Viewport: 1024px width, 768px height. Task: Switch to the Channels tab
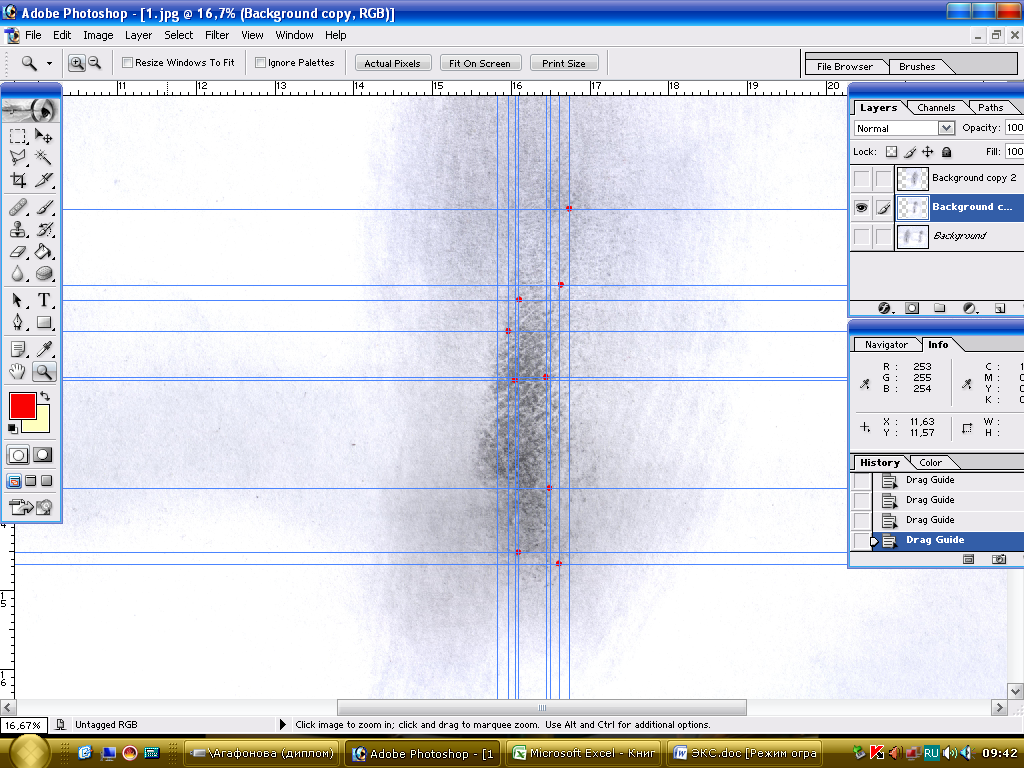point(936,108)
